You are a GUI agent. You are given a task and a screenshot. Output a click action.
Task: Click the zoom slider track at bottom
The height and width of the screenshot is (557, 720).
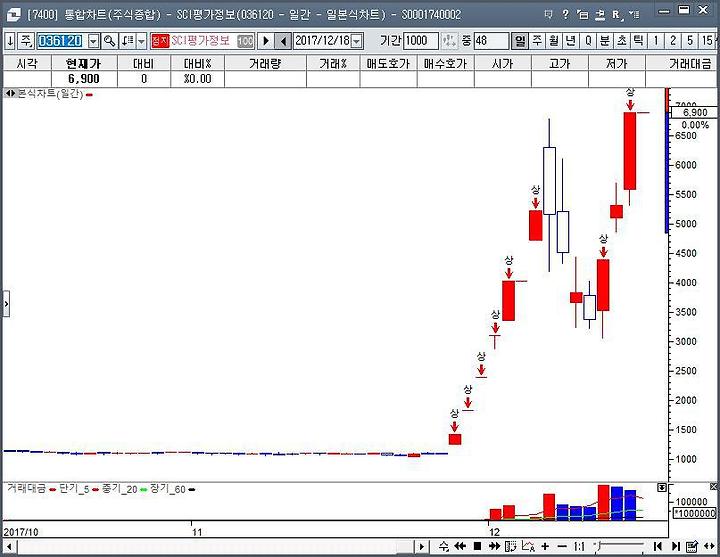click(x=621, y=546)
